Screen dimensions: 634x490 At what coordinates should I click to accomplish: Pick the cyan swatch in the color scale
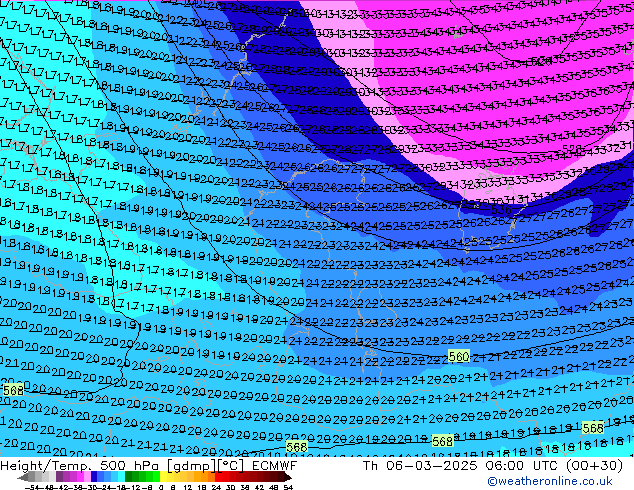[x=121, y=478]
